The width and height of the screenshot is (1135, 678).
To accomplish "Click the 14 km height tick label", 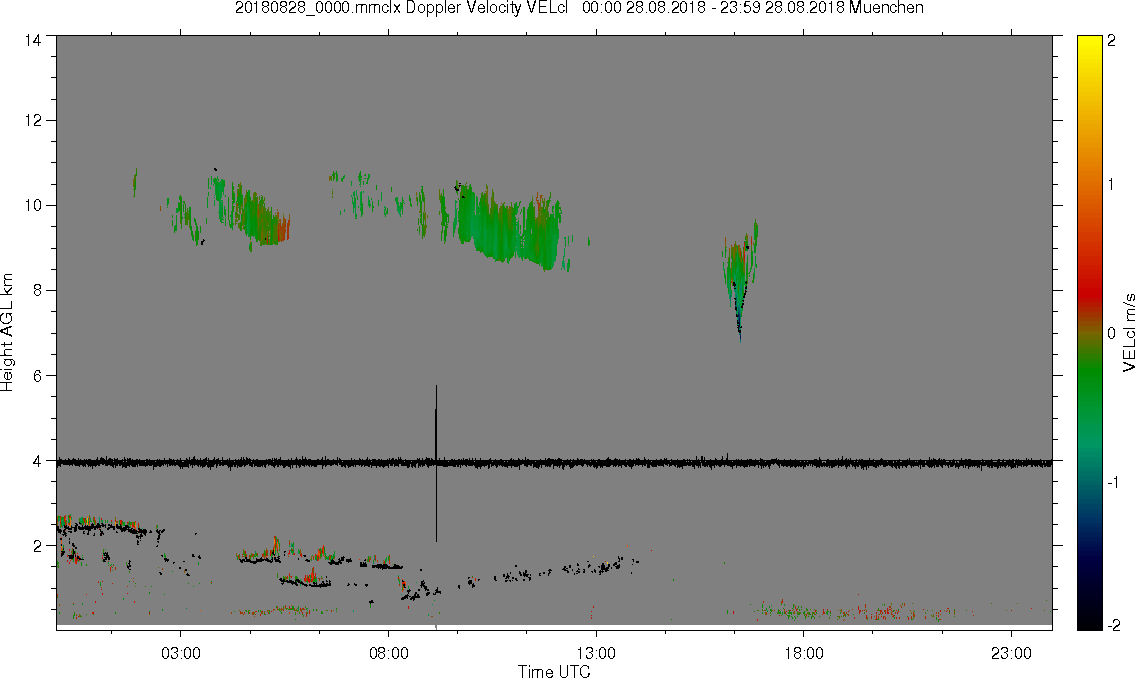I will pos(33,41).
